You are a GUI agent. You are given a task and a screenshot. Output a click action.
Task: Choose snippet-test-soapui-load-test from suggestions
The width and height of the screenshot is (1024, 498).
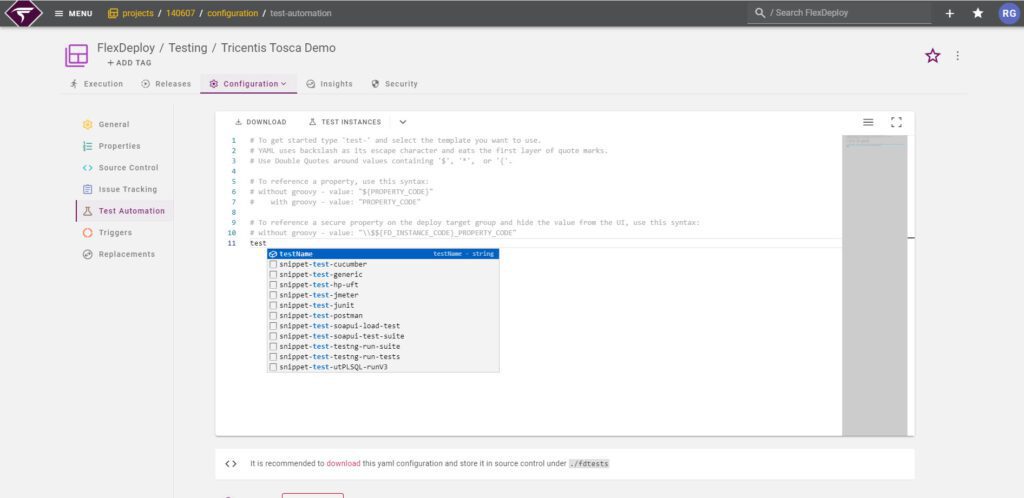[383, 326]
